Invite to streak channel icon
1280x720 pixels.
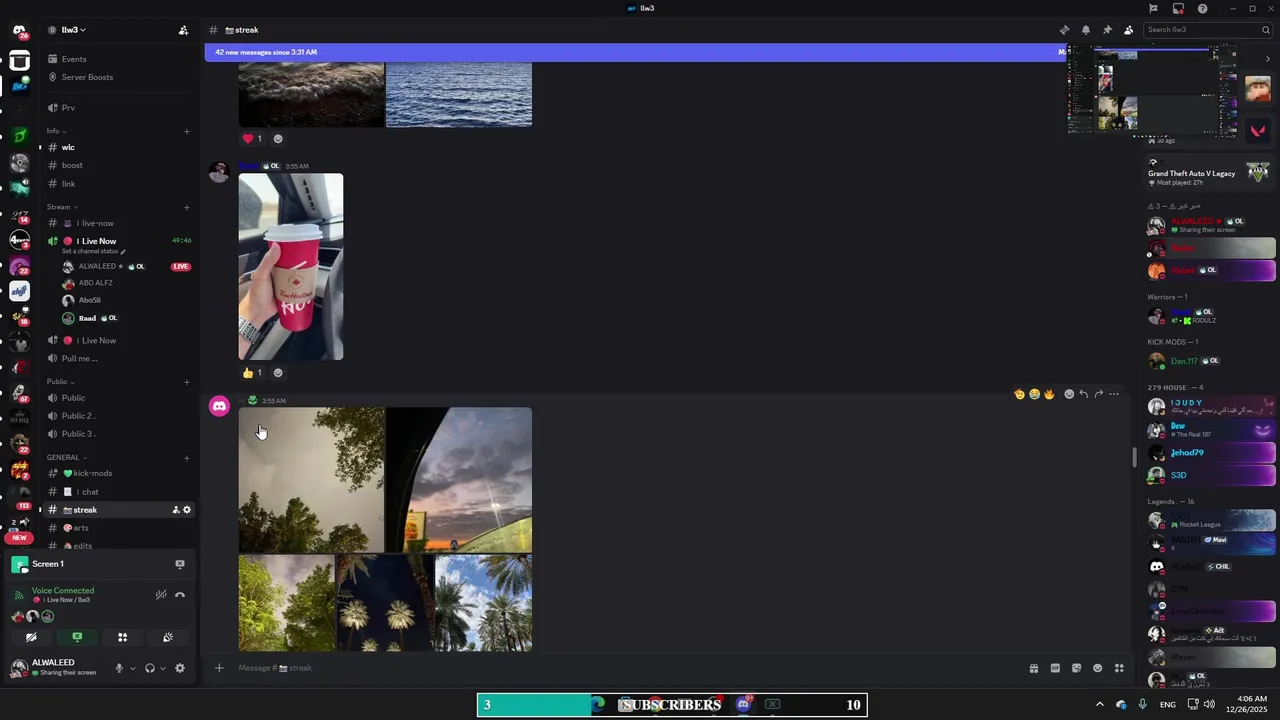tap(176, 510)
